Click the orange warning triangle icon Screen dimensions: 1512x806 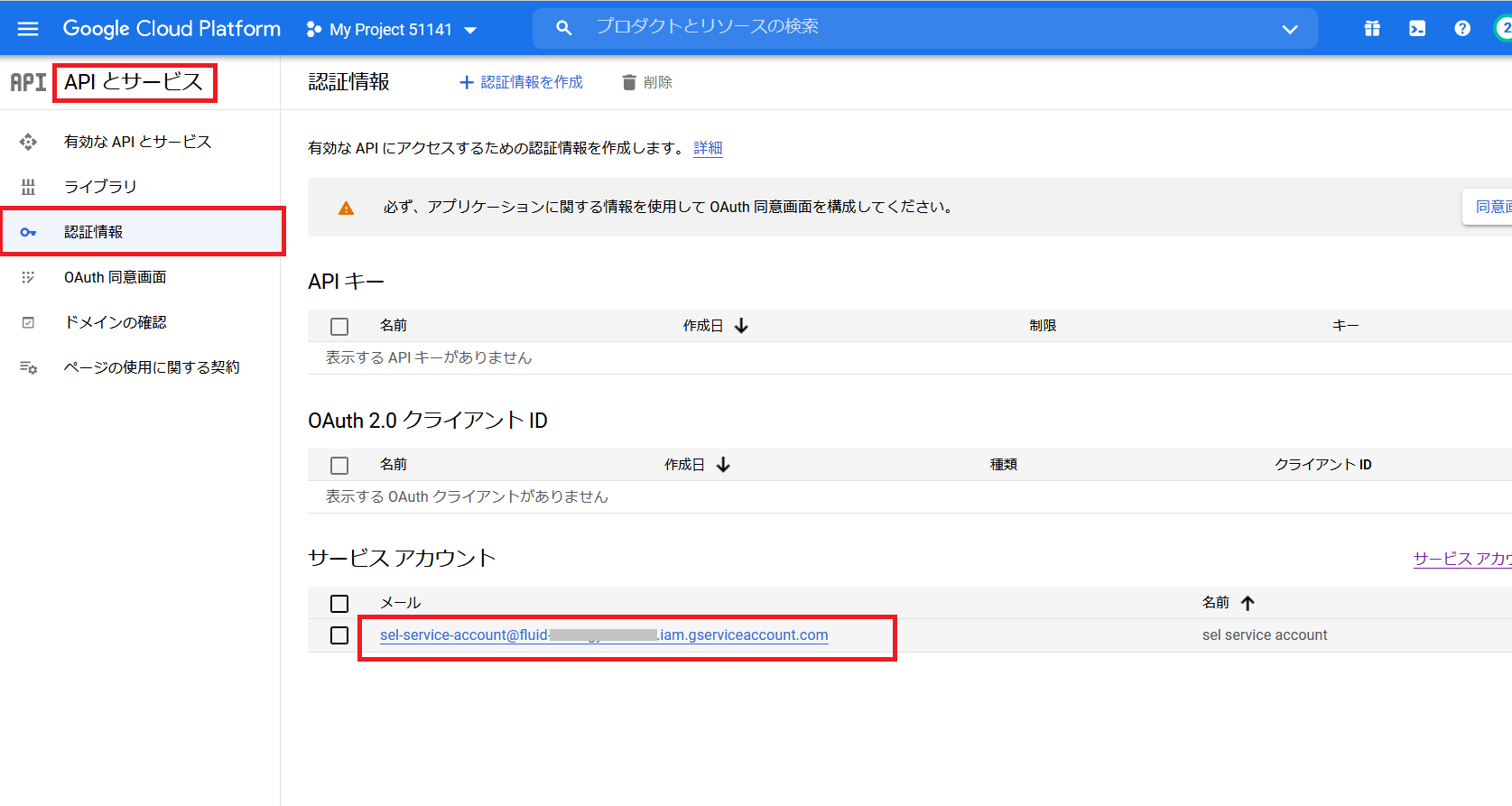click(x=346, y=208)
